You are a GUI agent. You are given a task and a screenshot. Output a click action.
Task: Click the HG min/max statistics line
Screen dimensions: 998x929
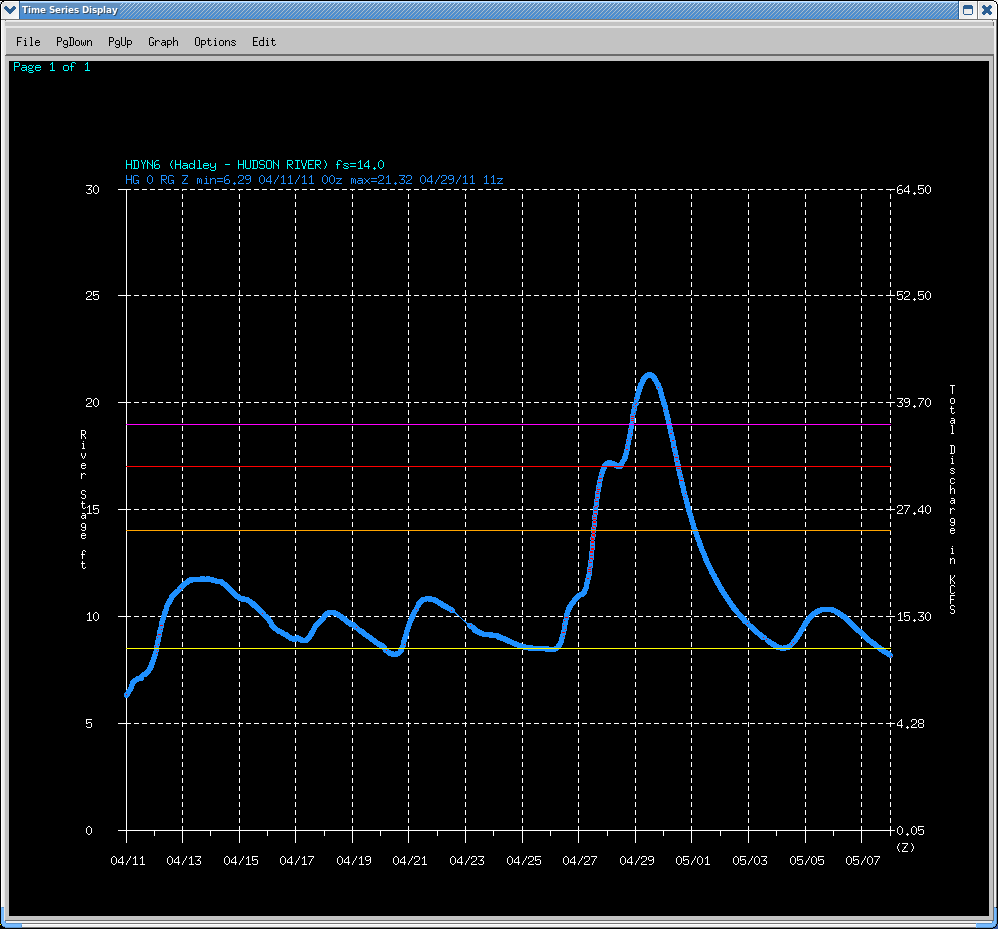[314, 180]
